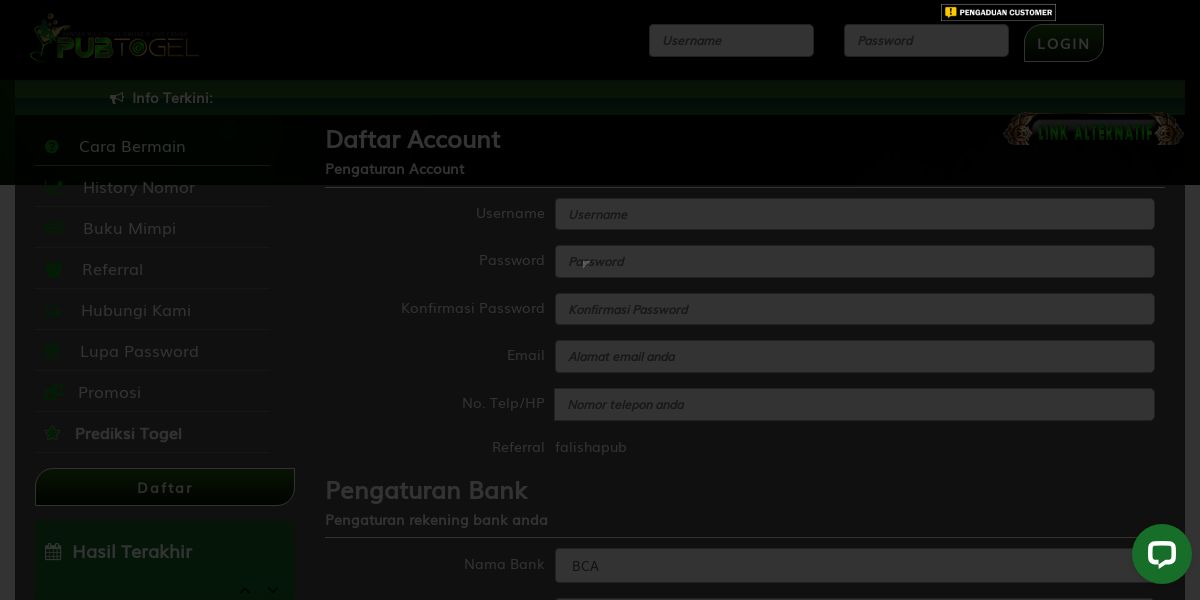This screenshot has width=1200, height=600.
Task: Click the LOGIN button
Action: point(1064,43)
